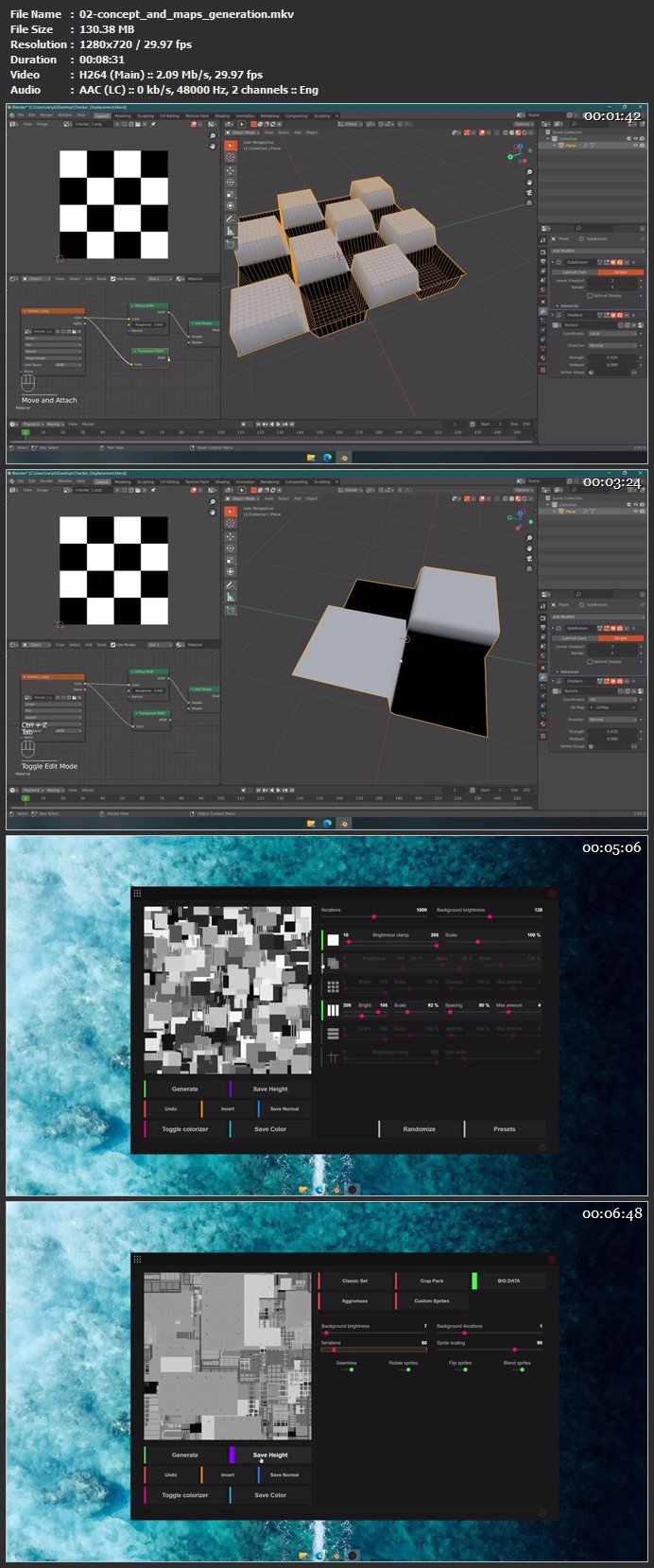
Task: Toggle camera view icon in 00:03:24 viewport
Action: pyautogui.click(x=529, y=559)
